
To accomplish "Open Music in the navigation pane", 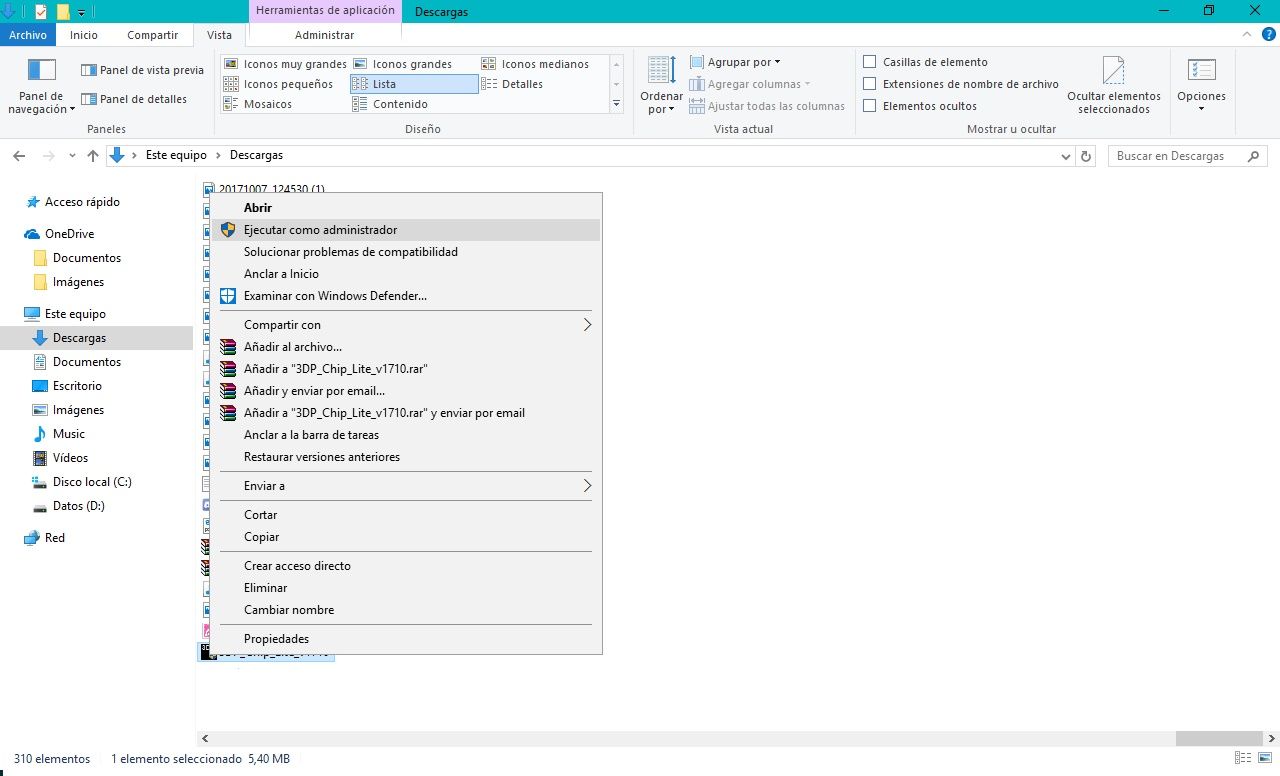I will coord(69,434).
